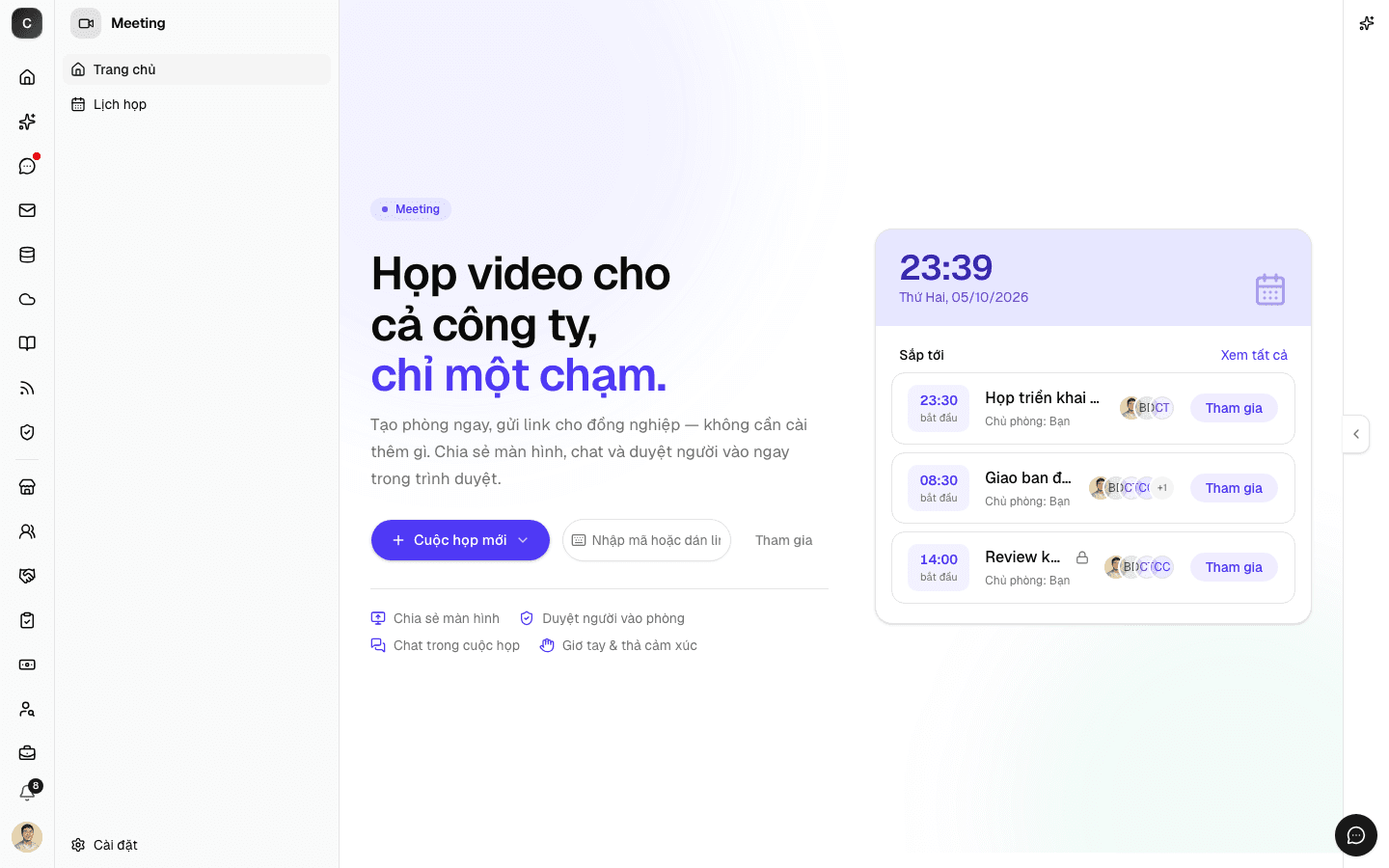Viewport: 1389px width, 868px height.
Task: Click the user profile avatar in the rail
Action: 27,837
